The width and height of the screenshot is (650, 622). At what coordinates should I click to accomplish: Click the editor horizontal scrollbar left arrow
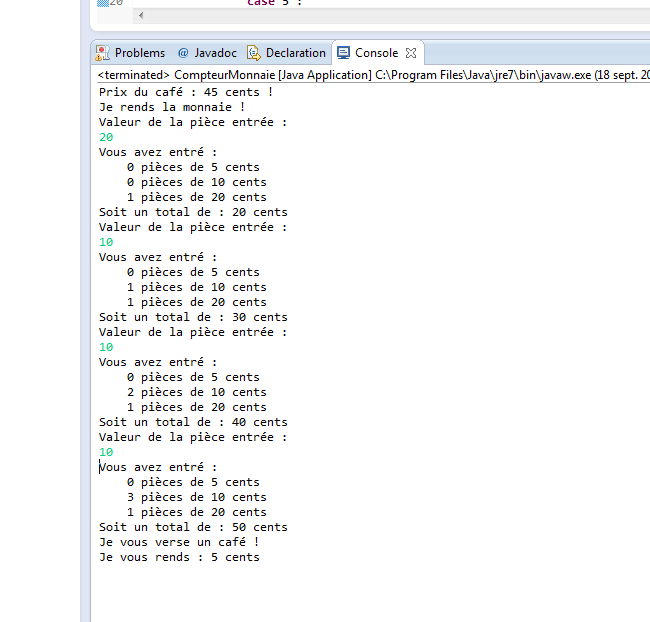140,16
